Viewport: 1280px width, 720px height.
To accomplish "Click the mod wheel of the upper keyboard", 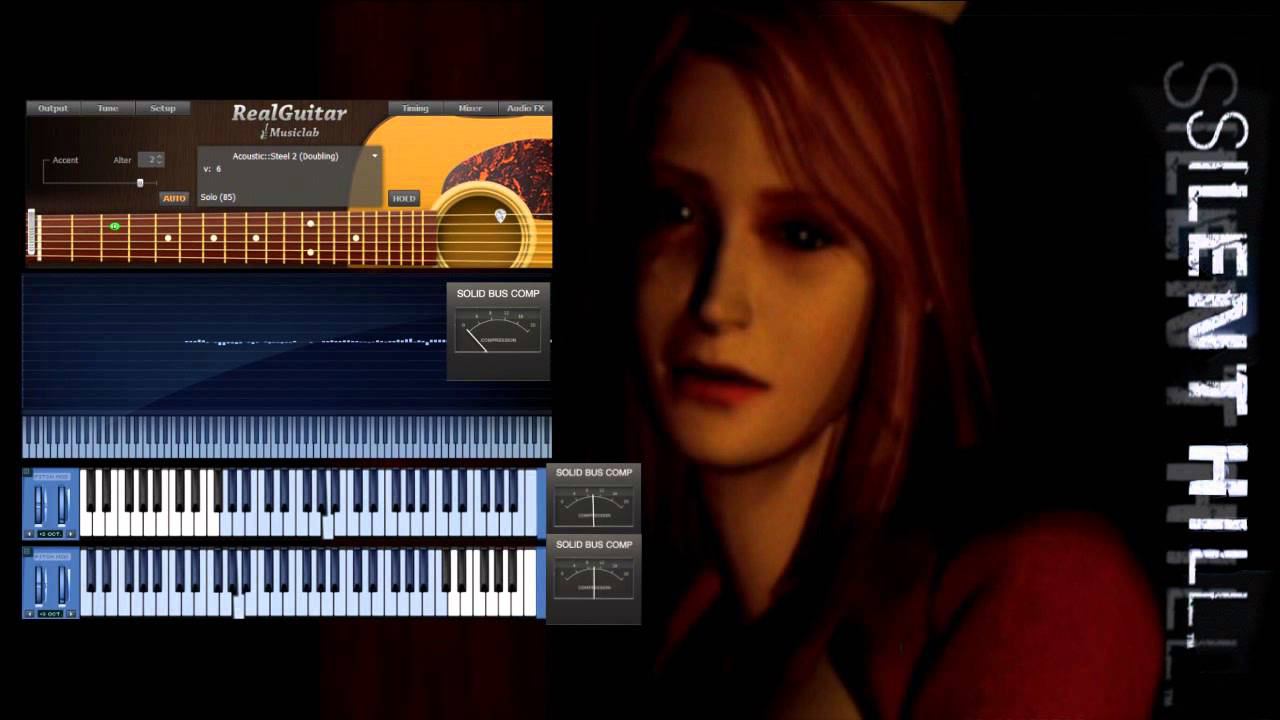I will pos(61,506).
